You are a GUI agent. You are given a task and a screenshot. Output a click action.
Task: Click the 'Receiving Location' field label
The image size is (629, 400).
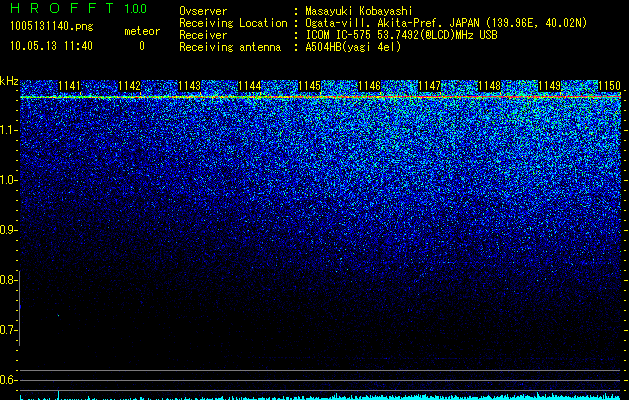coord(233,23)
